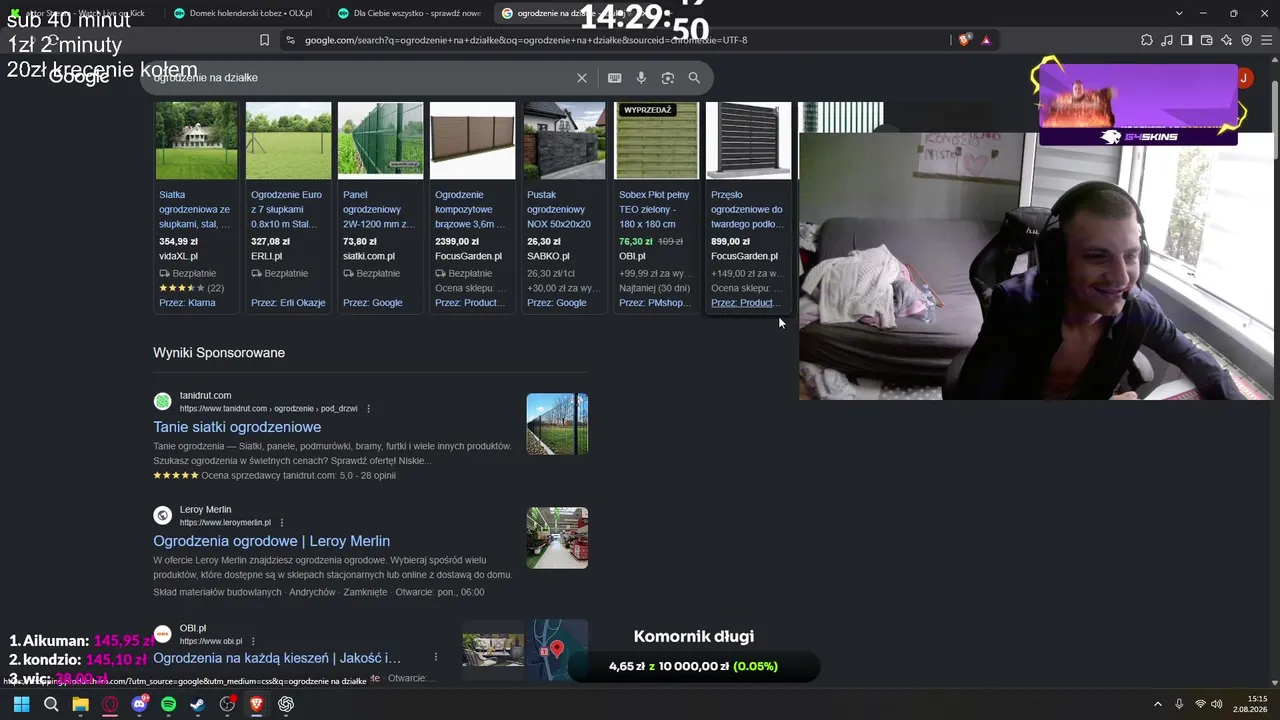Open Ogrodzenia ogrodowe Leroy Merlin result

pyautogui.click(x=271, y=541)
